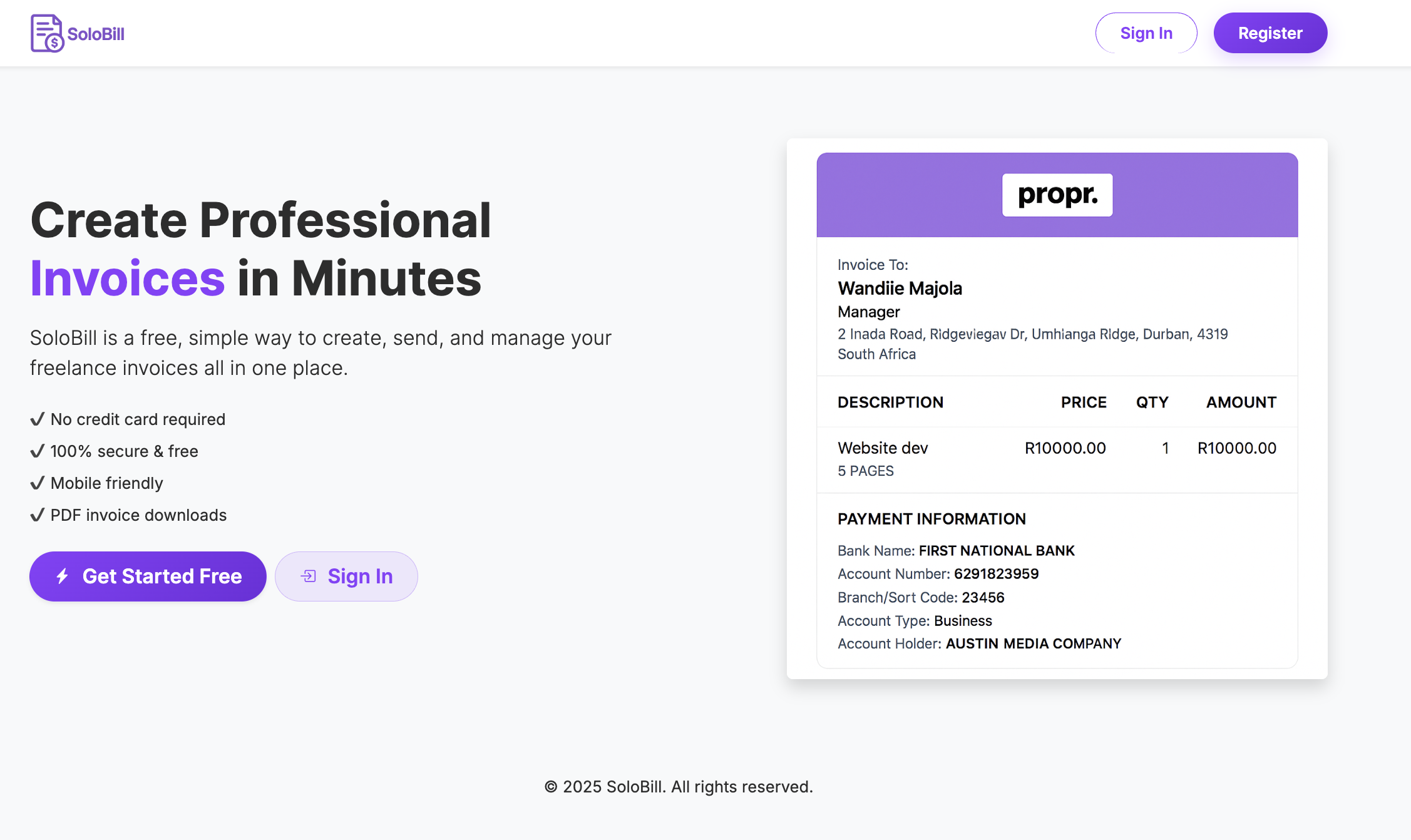The image size is (1411, 840).
Task: Click the purple Invoices headline word
Action: [x=128, y=278]
